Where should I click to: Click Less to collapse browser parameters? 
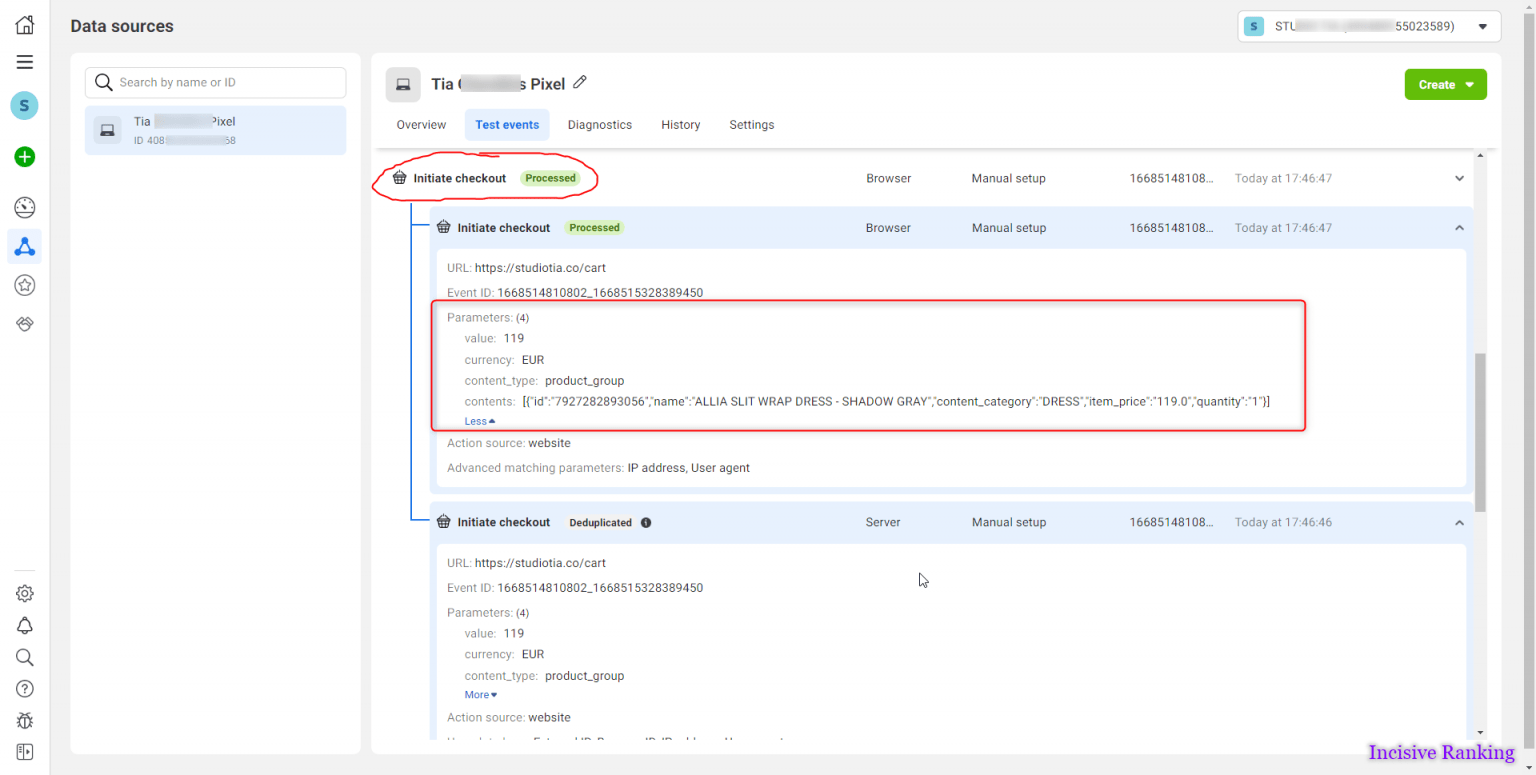[480, 421]
